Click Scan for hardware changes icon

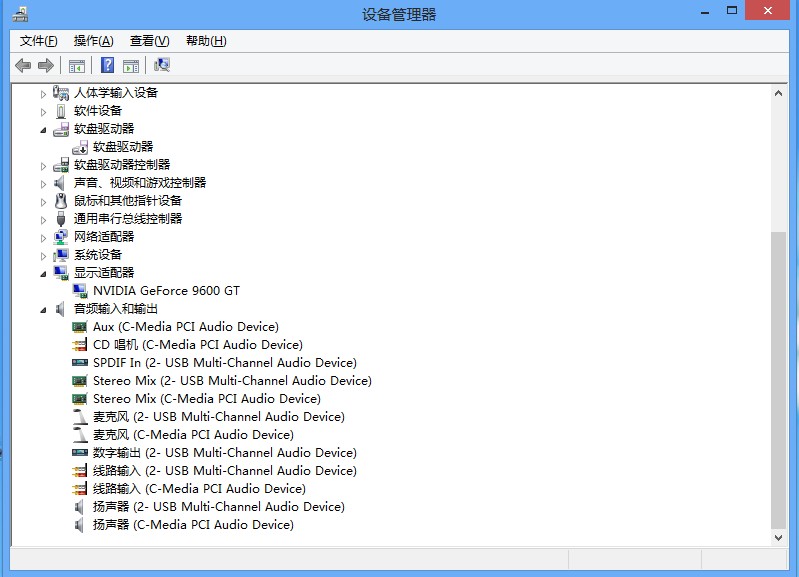coord(162,65)
